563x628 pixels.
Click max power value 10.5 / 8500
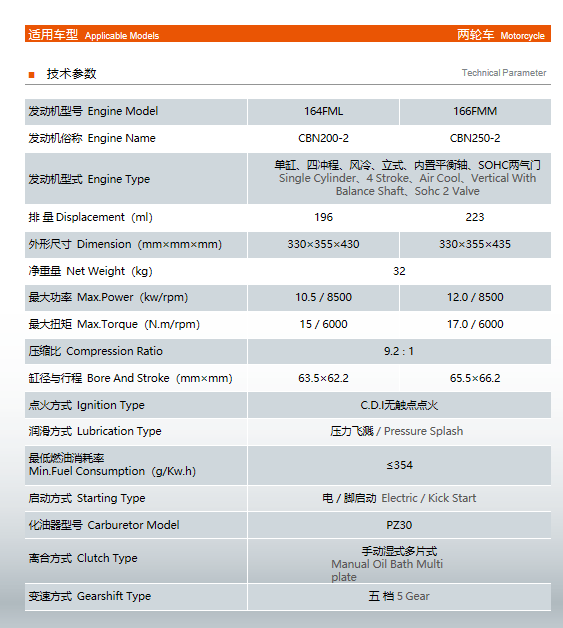click(x=323, y=297)
